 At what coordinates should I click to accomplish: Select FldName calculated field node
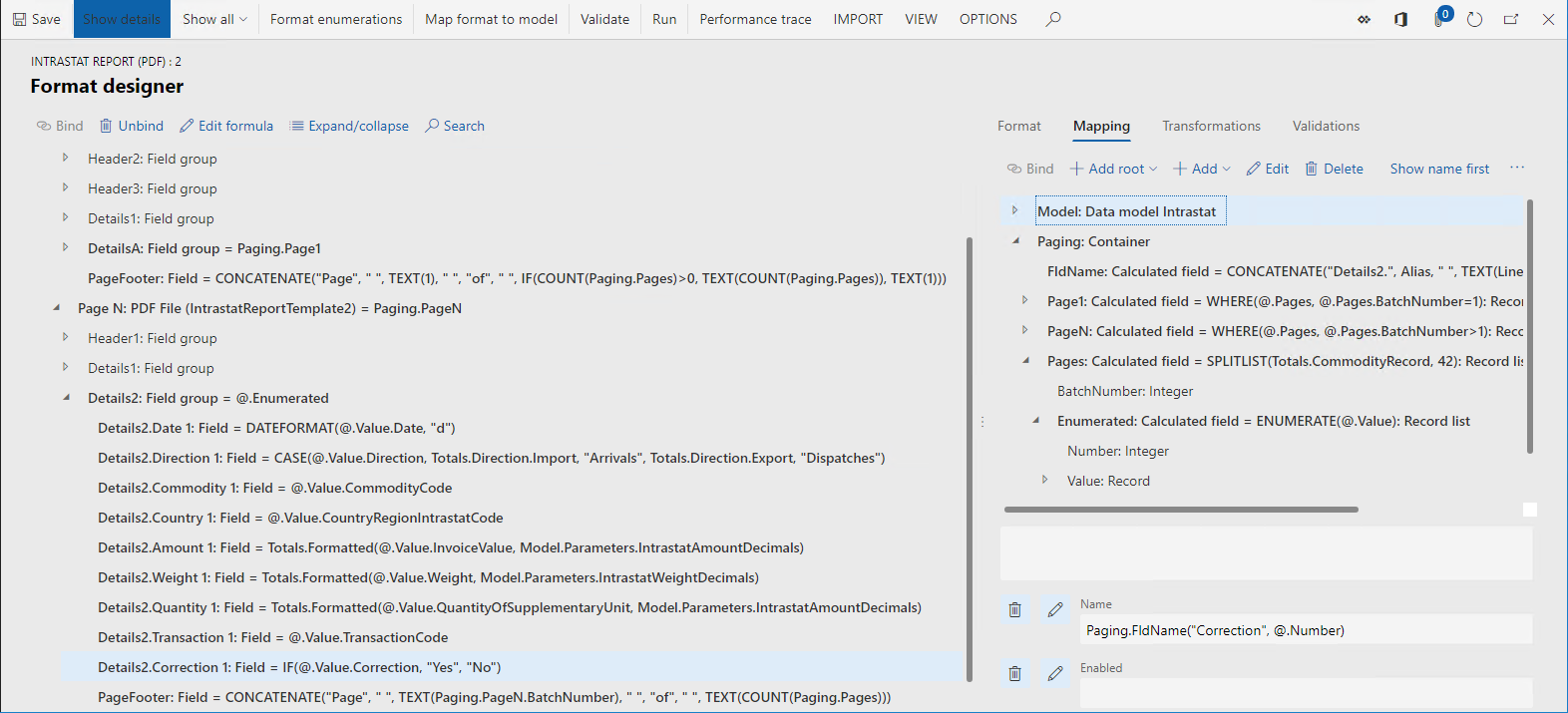pos(1285,271)
